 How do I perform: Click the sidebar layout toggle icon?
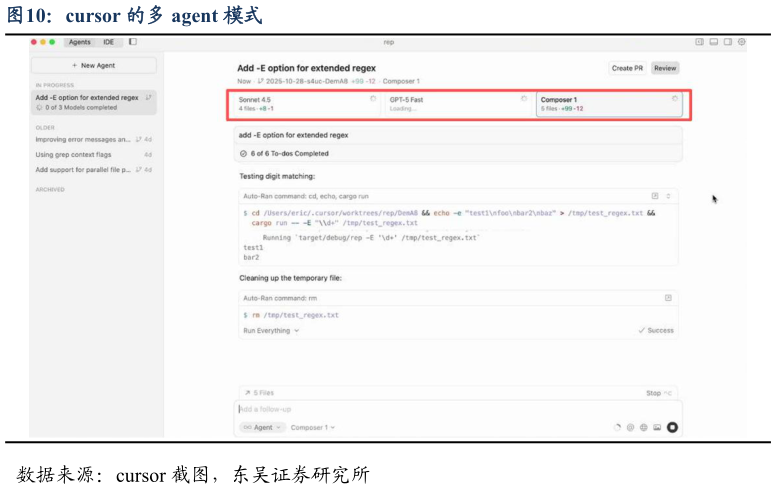pos(133,42)
